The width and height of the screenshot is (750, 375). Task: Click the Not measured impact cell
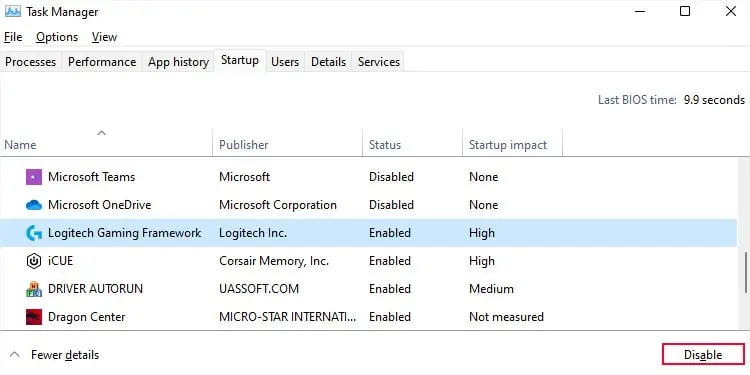point(506,317)
